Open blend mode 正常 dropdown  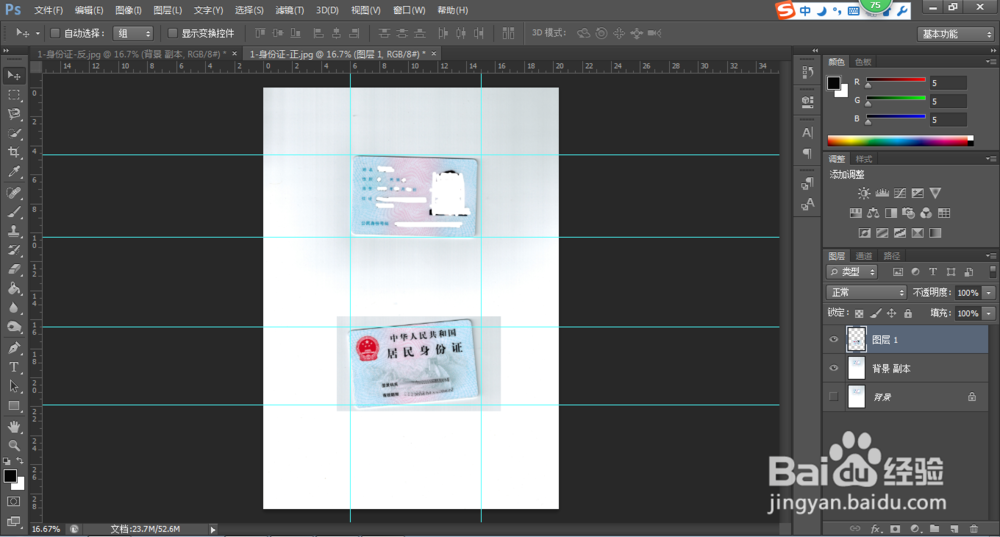tap(866, 292)
